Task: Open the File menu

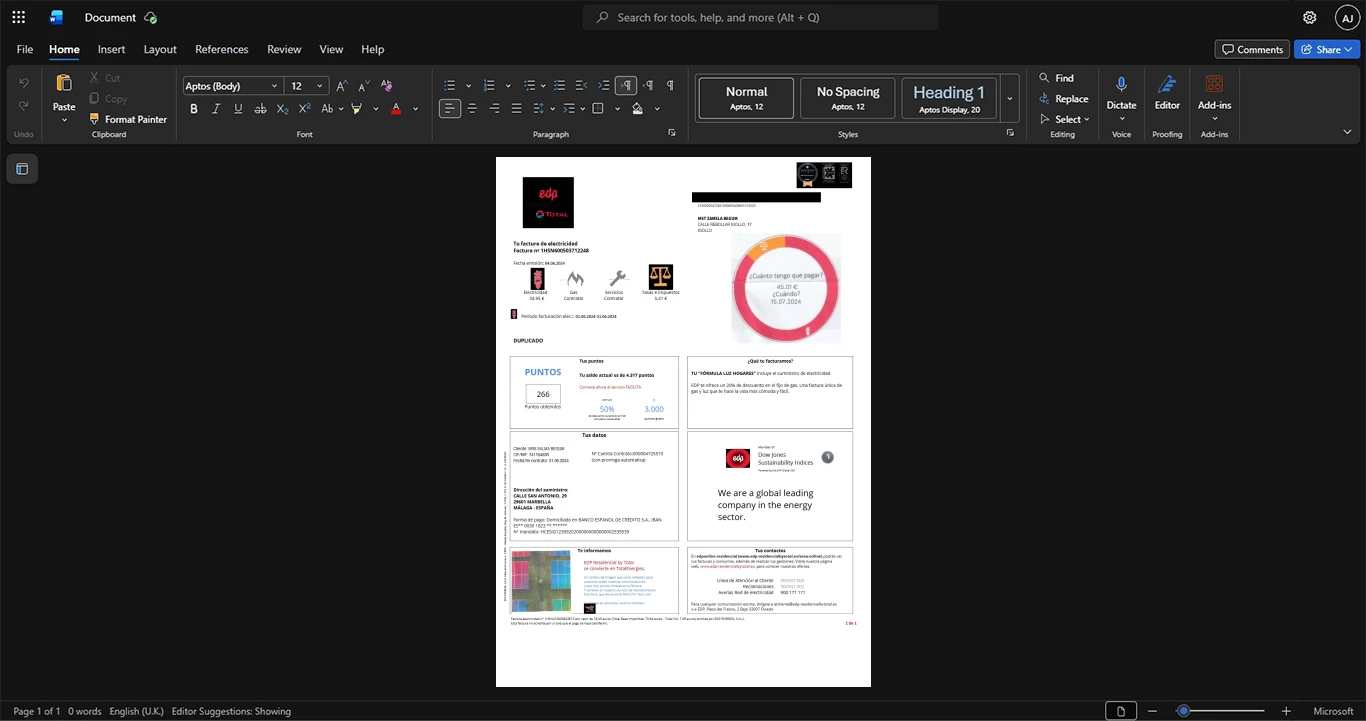Action: point(25,49)
